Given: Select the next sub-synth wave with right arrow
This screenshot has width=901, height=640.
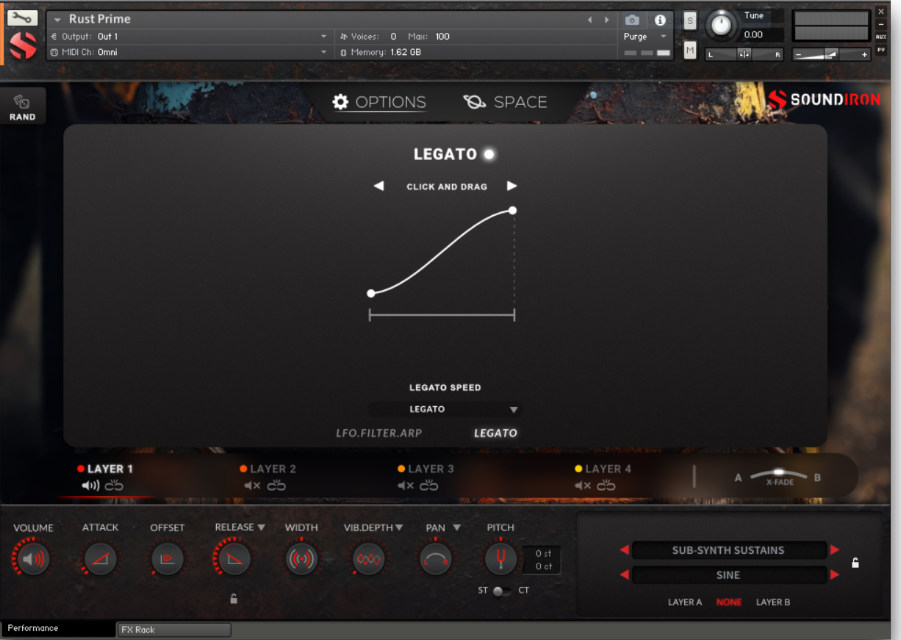Looking at the screenshot, I should click(x=834, y=574).
